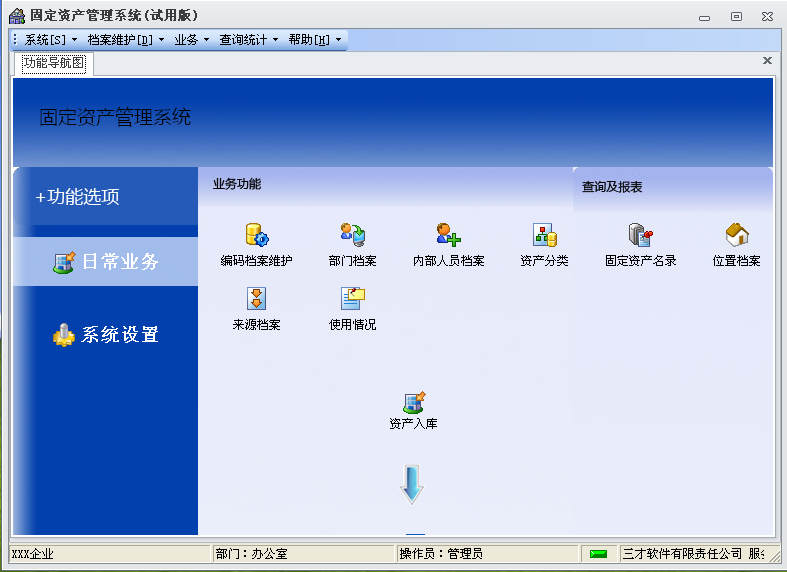Click the green status indicator in status bar
Screen dimensions: 787x572
[598, 554]
